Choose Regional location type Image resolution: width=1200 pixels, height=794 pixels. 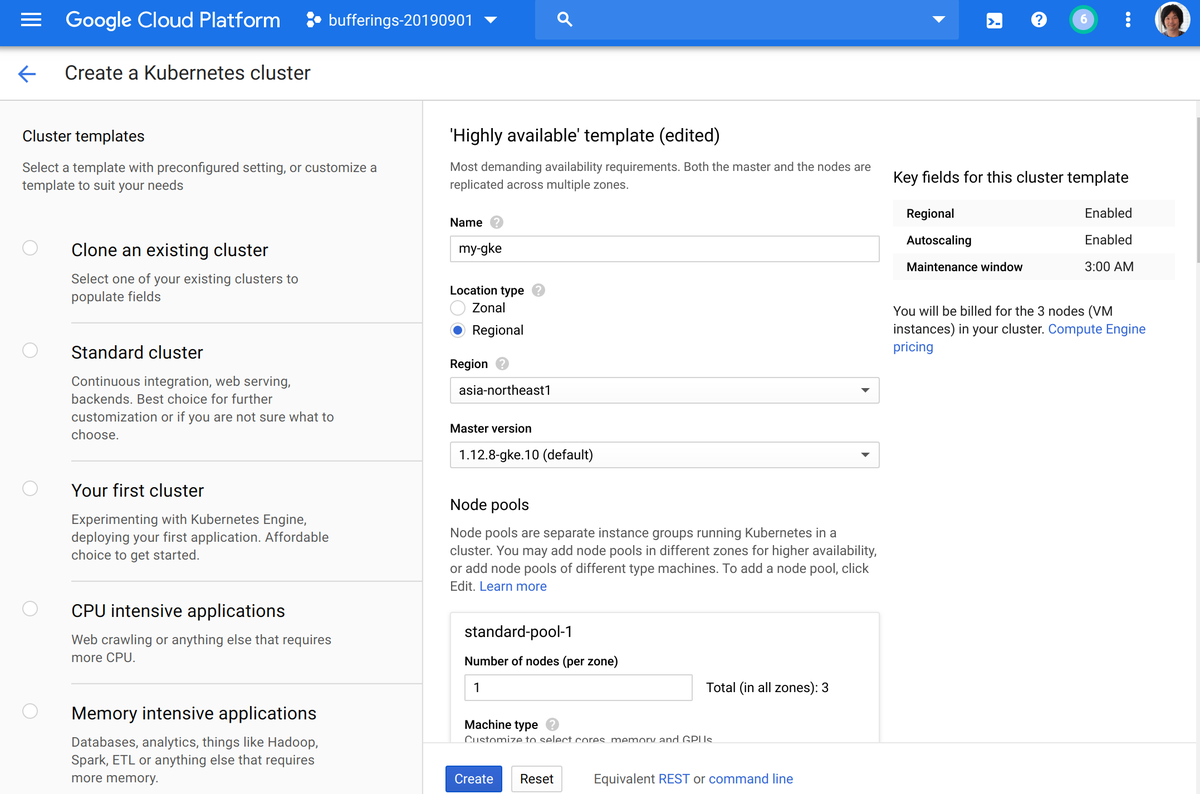458,330
